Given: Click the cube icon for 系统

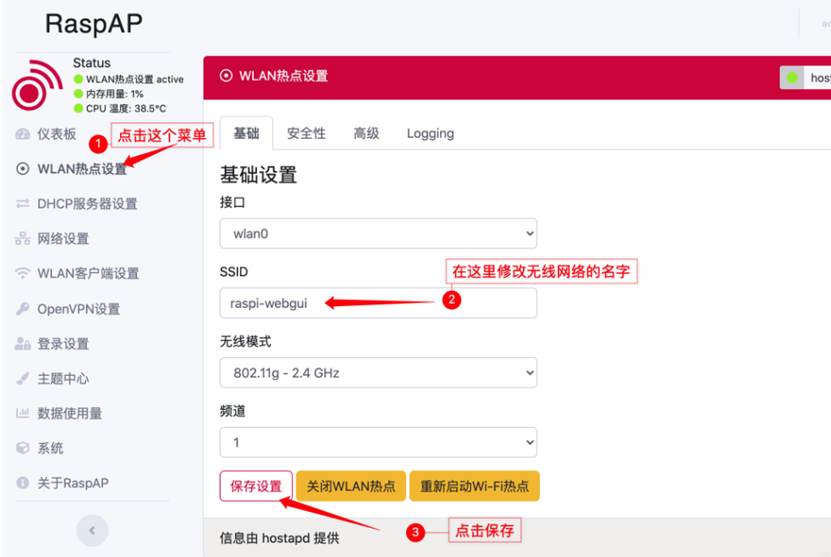Looking at the screenshot, I should tap(22, 448).
